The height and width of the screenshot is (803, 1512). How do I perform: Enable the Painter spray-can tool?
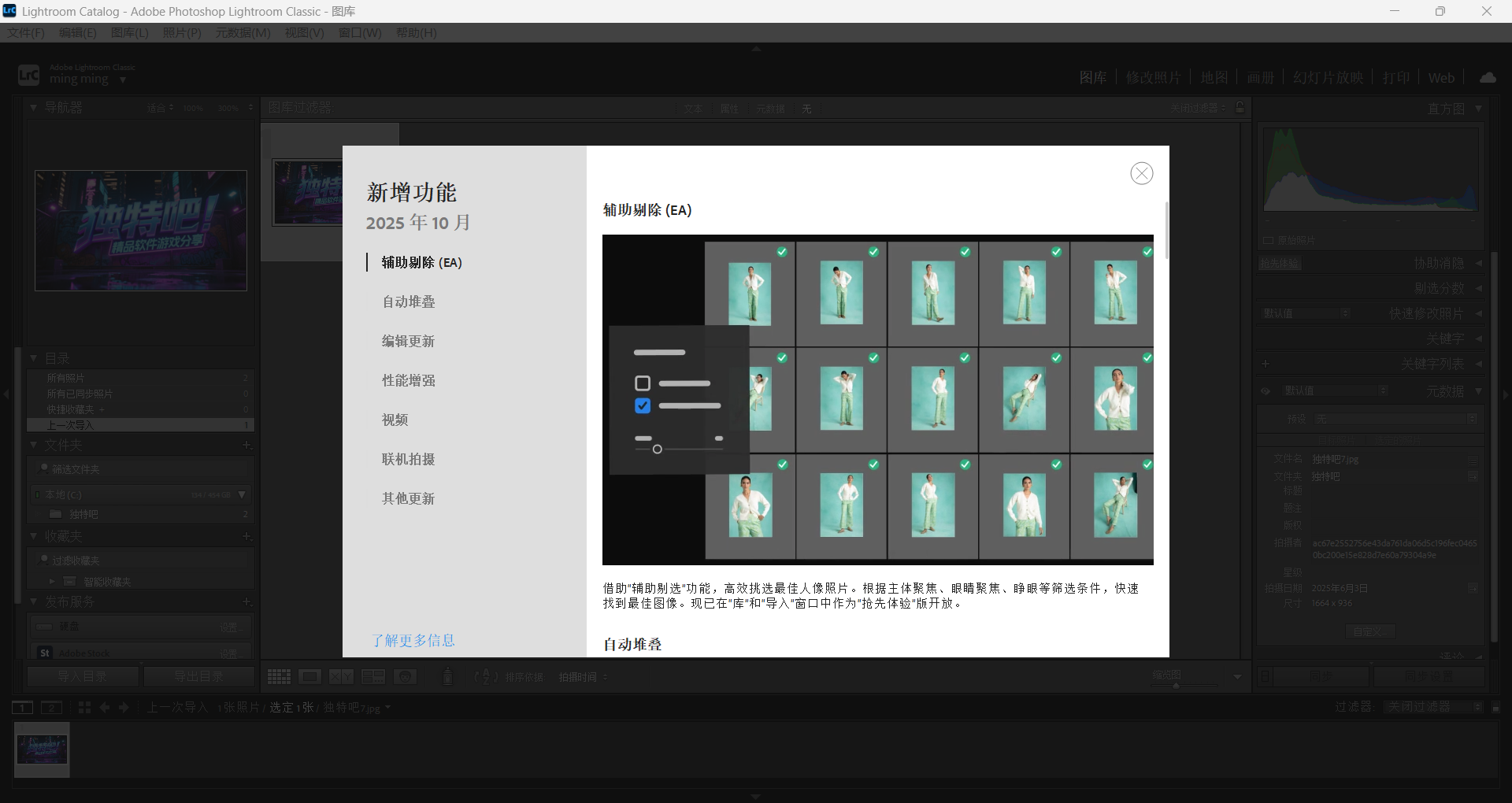447,677
